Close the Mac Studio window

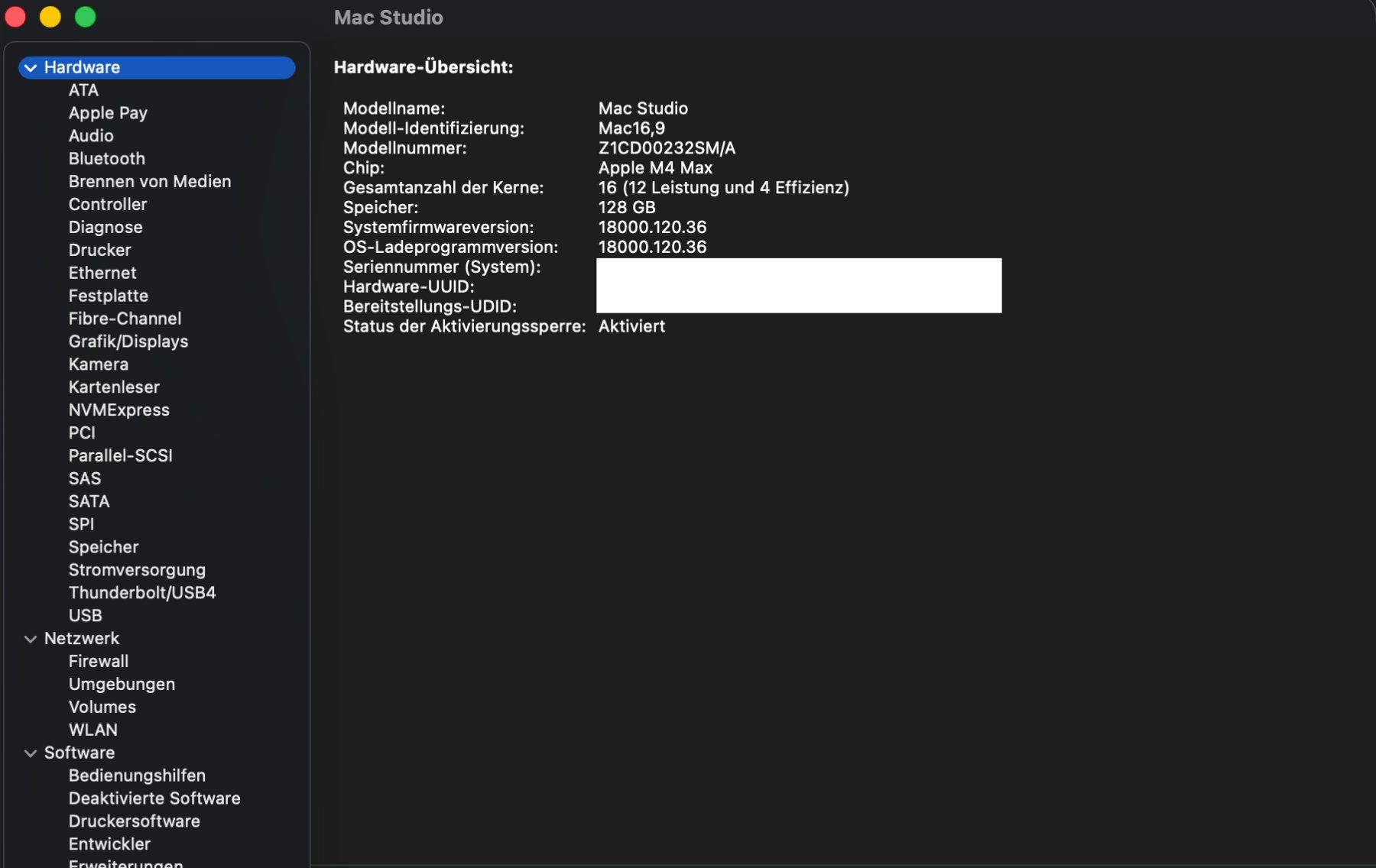pyautogui.click(x=15, y=17)
